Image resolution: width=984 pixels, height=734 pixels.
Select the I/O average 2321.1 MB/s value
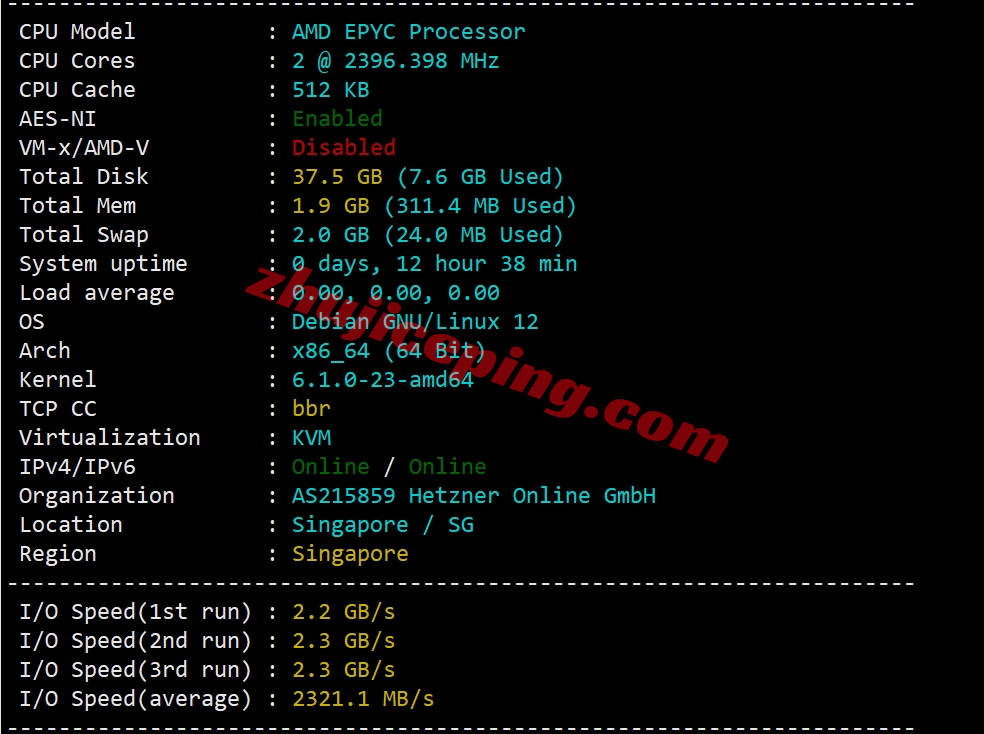click(363, 698)
